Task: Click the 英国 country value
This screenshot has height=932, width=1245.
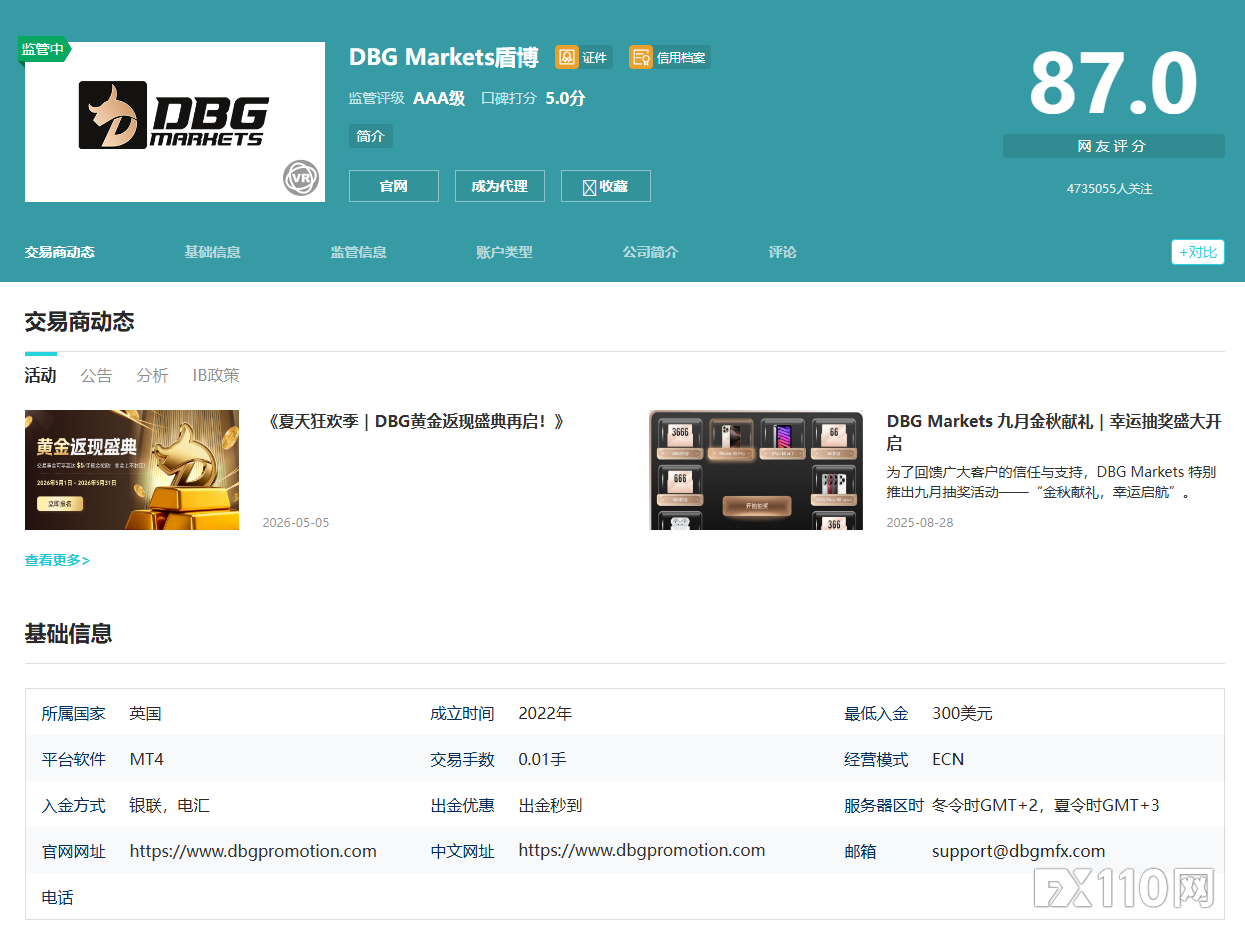Action: pyautogui.click(x=146, y=714)
